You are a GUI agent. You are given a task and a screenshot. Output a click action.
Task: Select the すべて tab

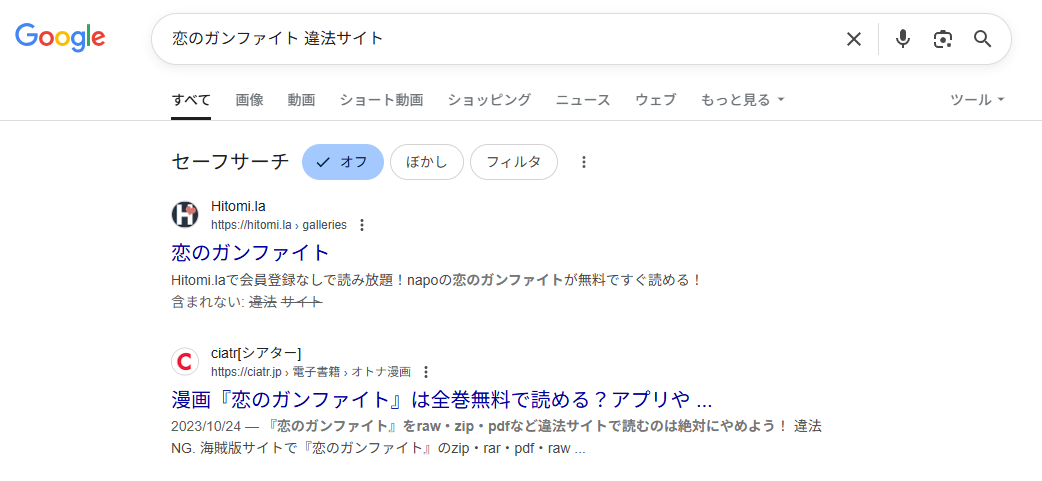pyautogui.click(x=191, y=100)
